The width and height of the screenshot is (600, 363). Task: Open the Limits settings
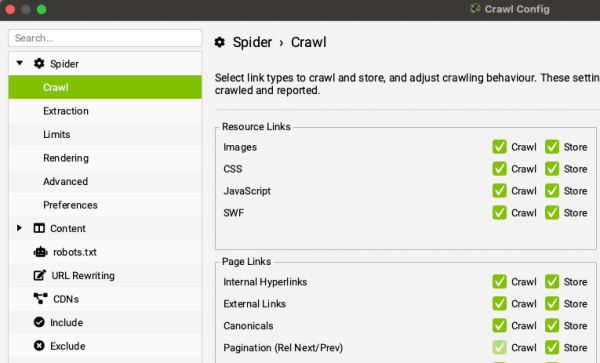pyautogui.click(x=105, y=134)
